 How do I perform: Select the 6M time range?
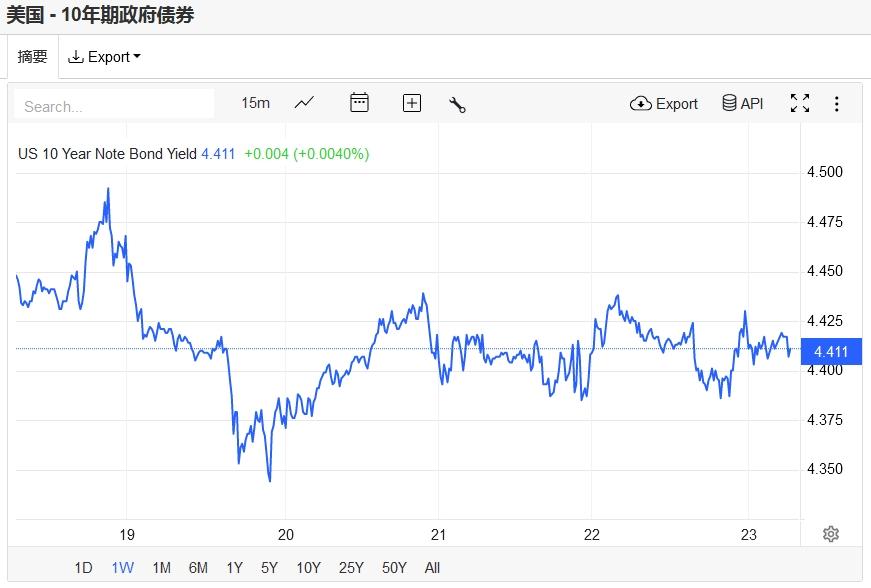click(x=198, y=568)
